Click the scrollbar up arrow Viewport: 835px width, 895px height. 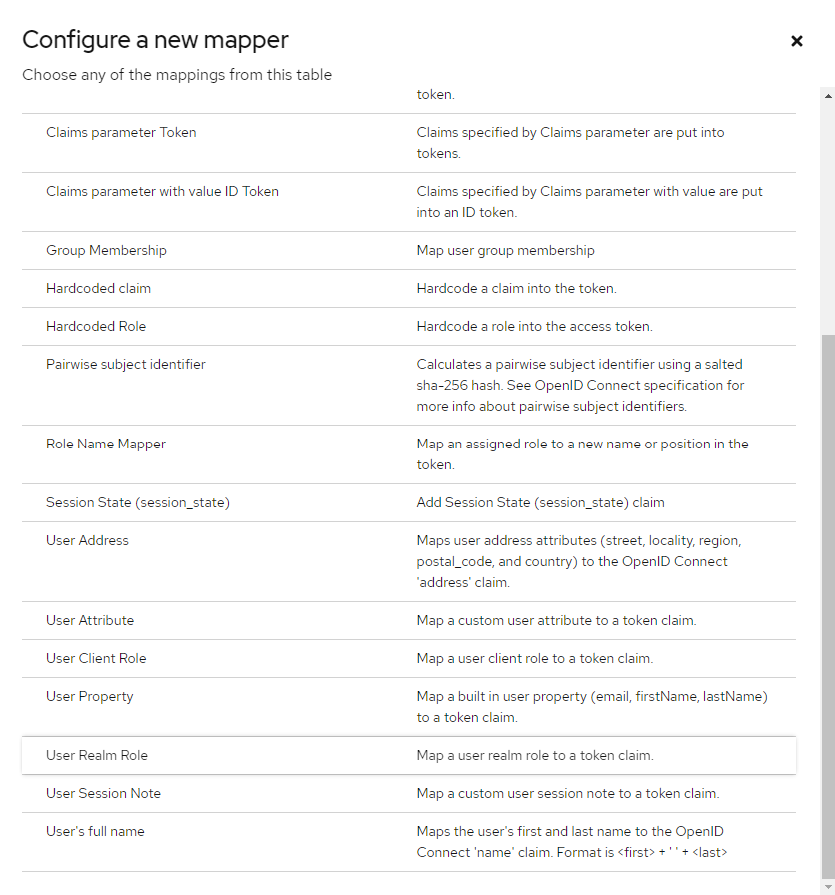coord(827,95)
